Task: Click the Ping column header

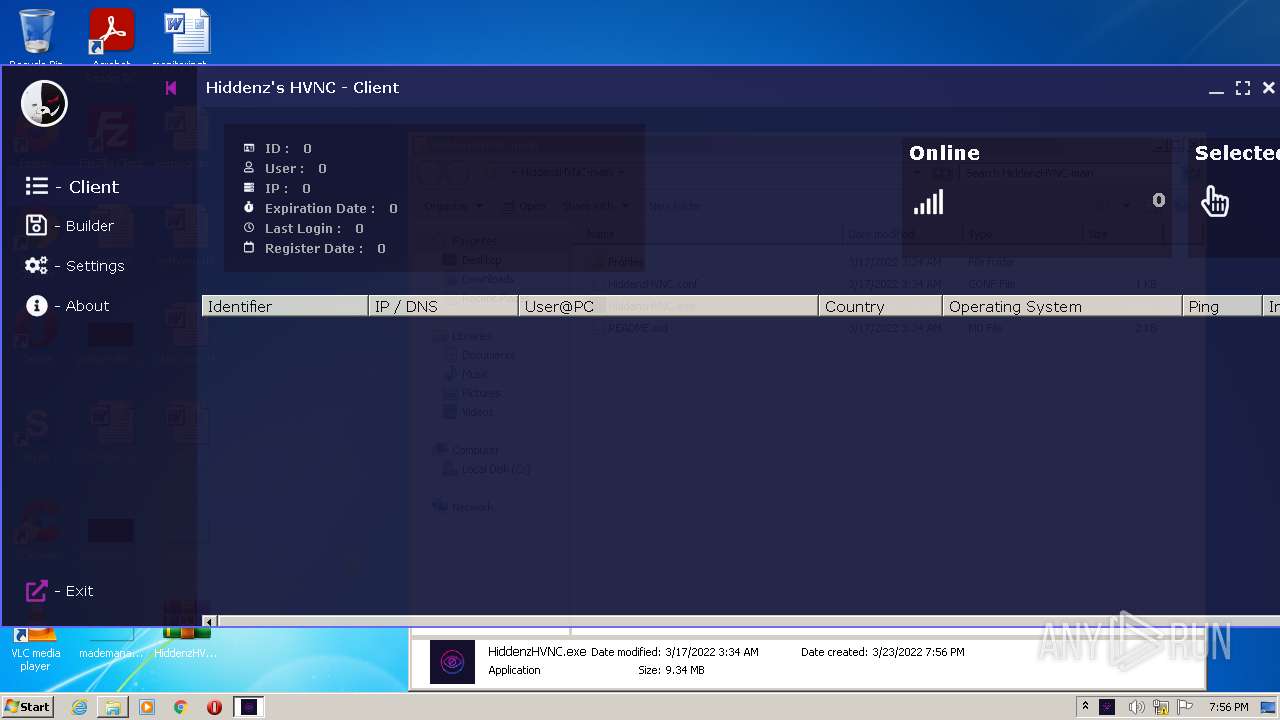Action: coord(1222,306)
